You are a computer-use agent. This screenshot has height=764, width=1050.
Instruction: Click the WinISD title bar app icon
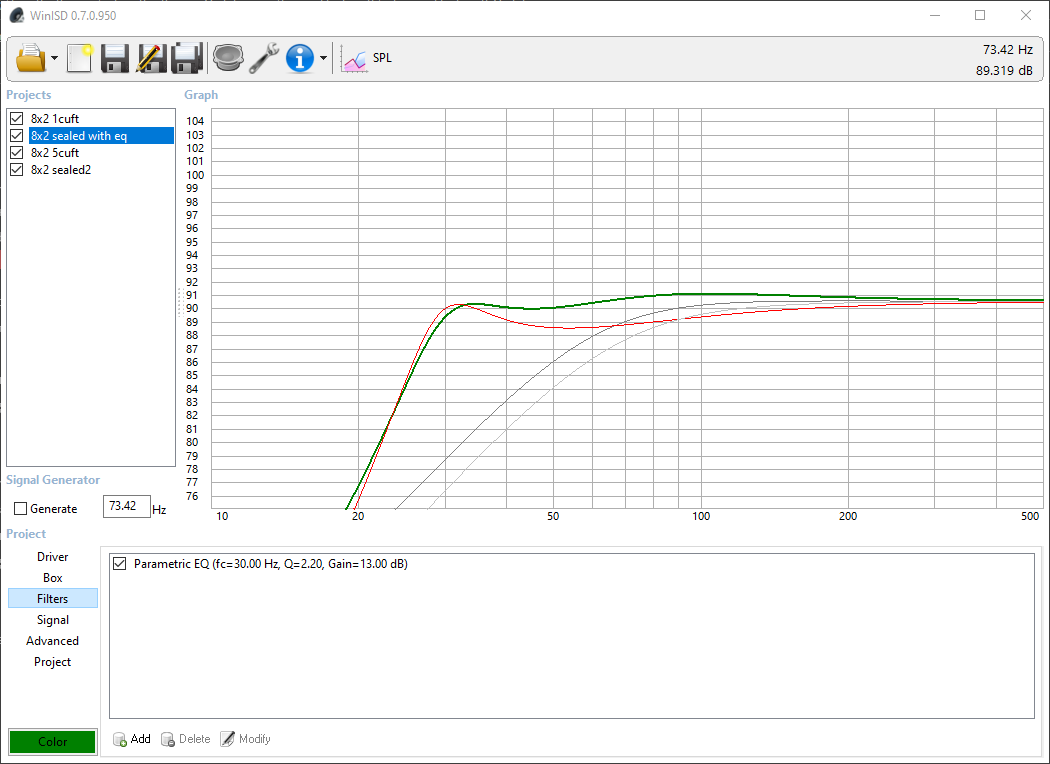click(17, 15)
